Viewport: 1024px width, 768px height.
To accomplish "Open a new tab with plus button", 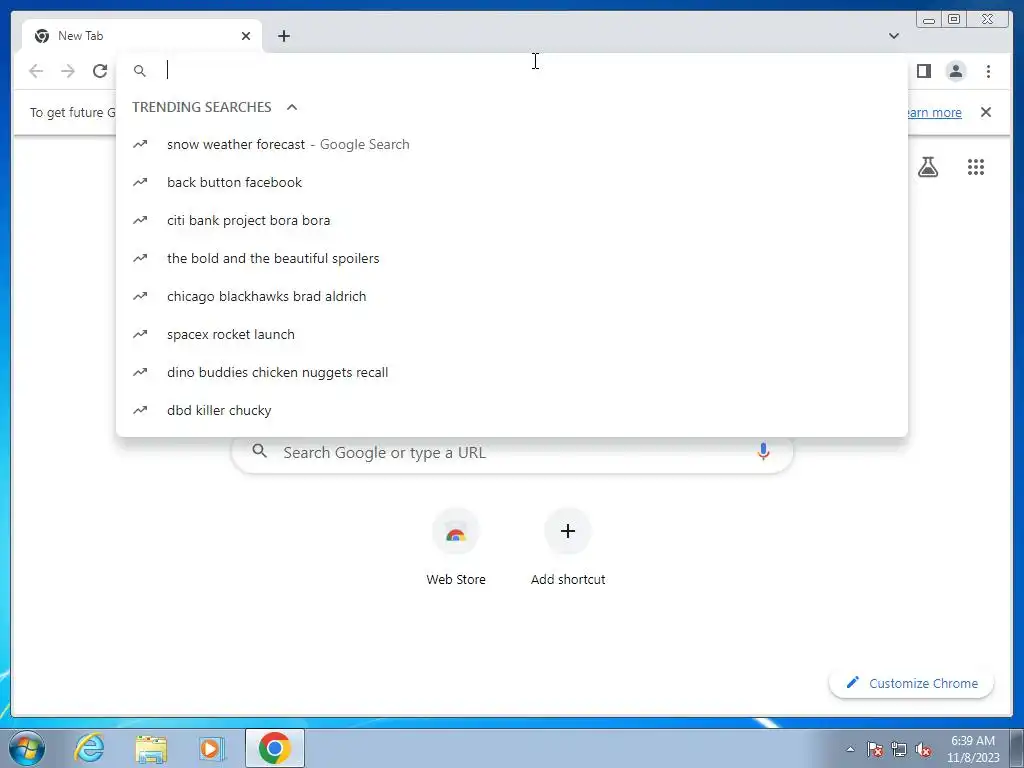I will [x=283, y=36].
